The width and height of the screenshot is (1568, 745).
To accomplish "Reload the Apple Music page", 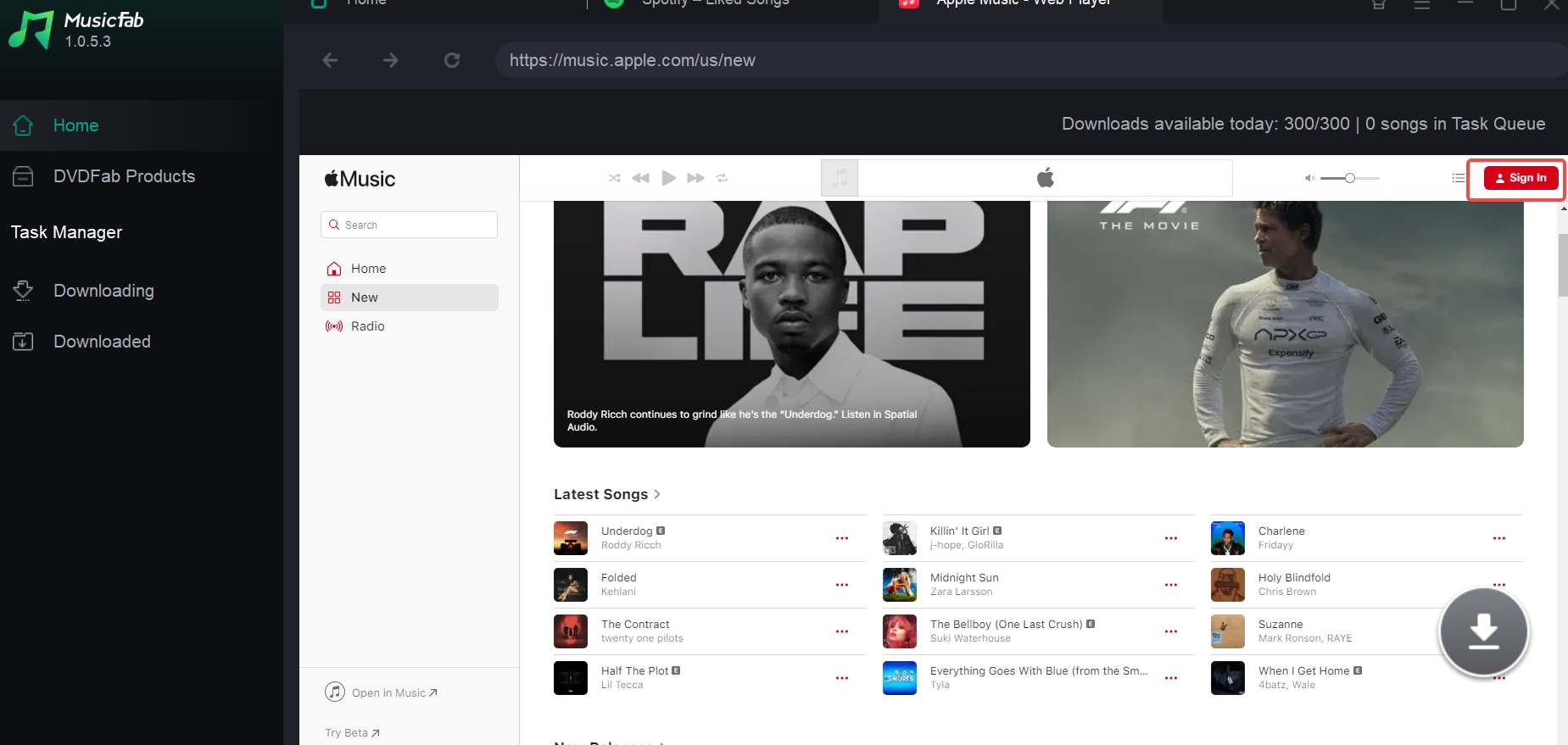I will [x=452, y=60].
